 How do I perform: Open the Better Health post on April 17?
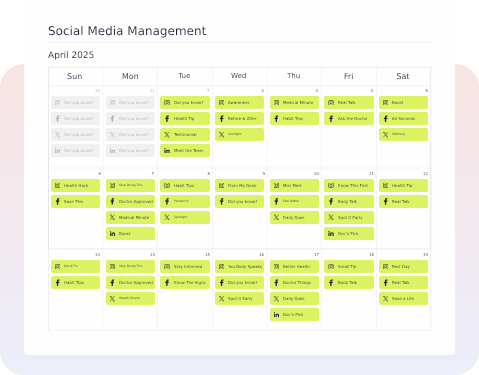(x=294, y=267)
